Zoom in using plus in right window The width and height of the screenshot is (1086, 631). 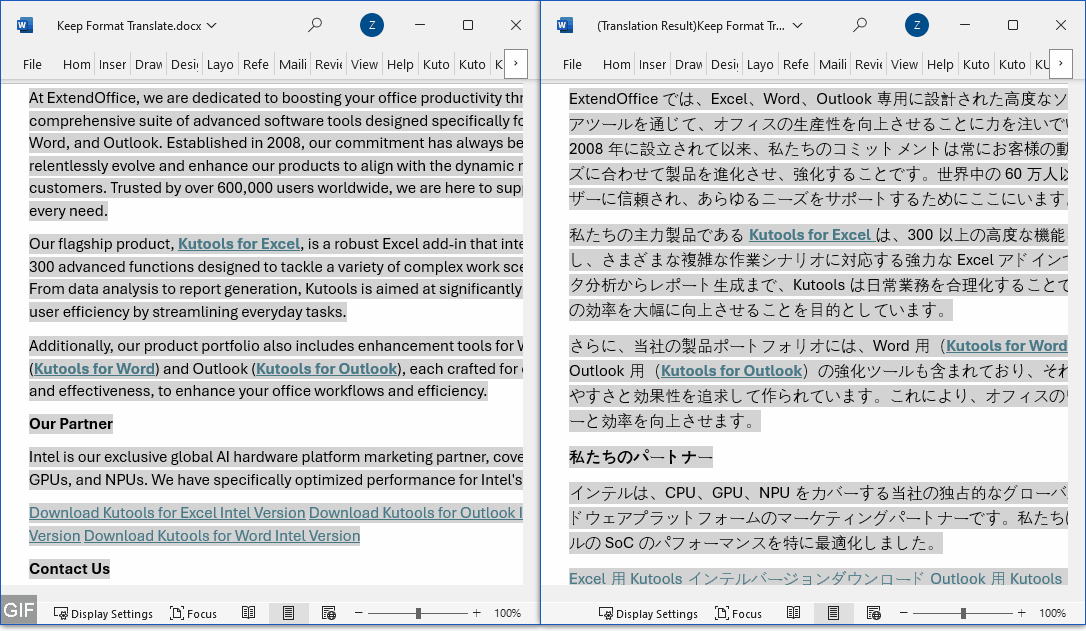pyautogui.click(x=1022, y=613)
